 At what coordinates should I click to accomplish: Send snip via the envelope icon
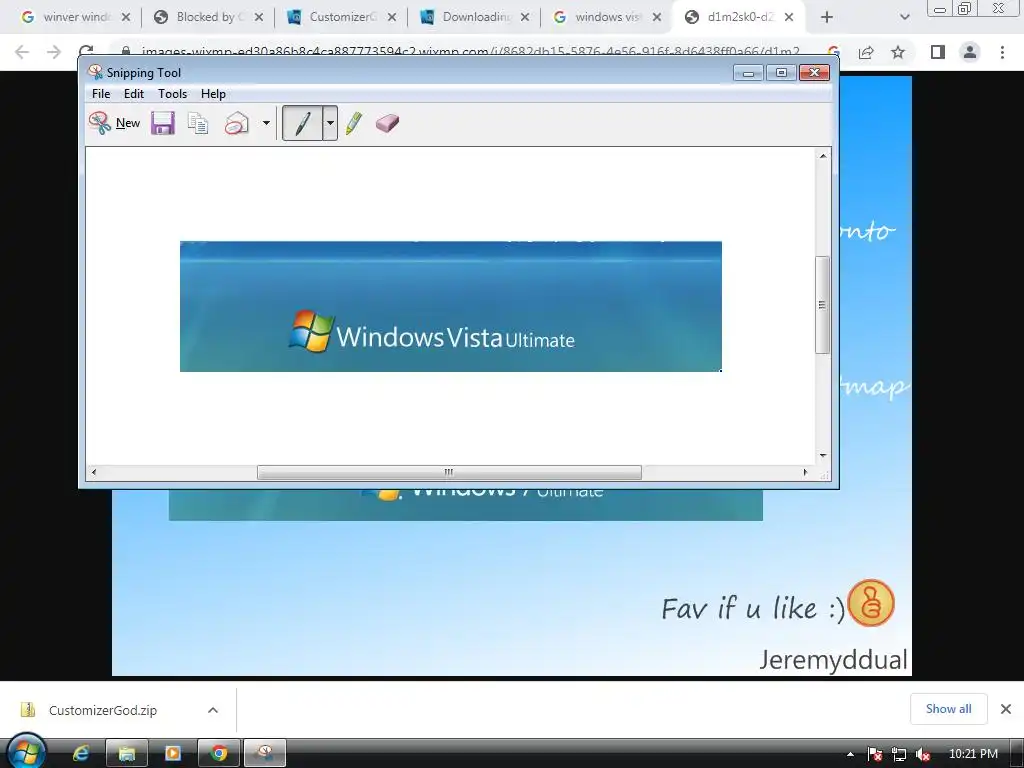tap(236, 123)
